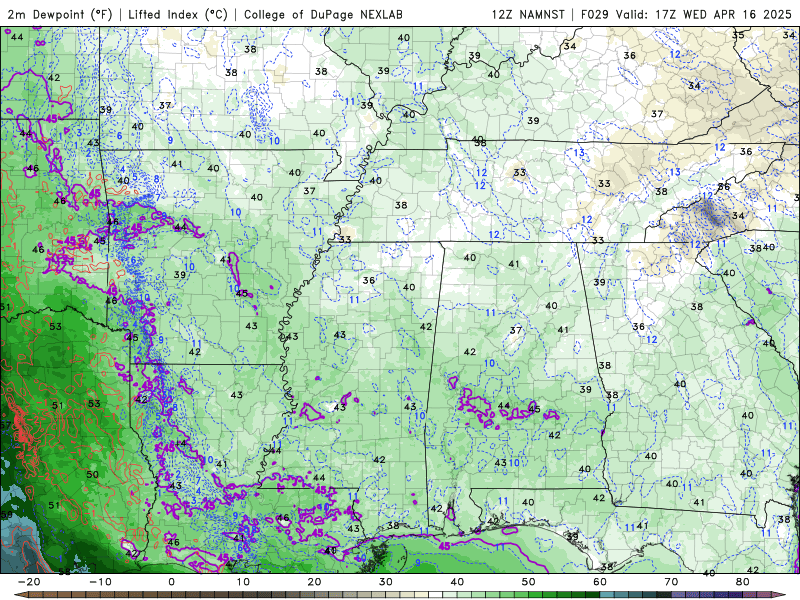Click 'College of DuPage NEXLAB' header text

323,14
